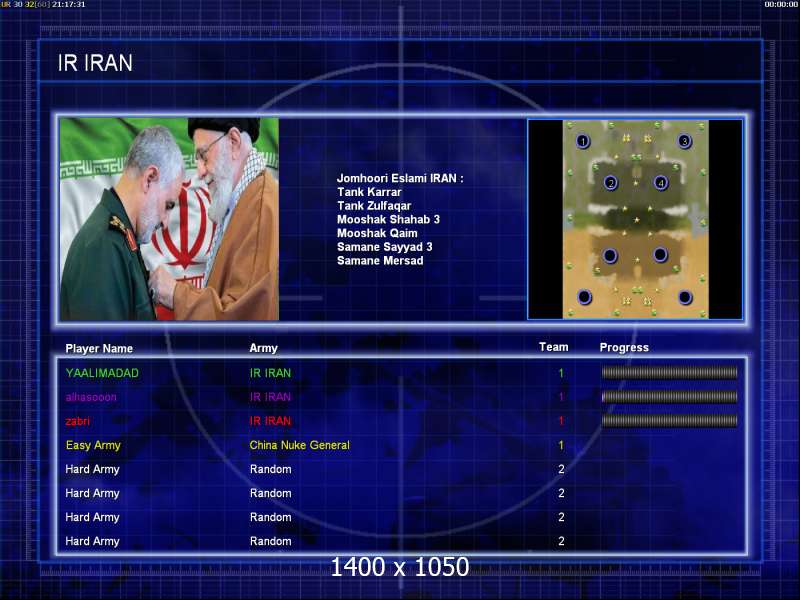Click the Progress column header
The width and height of the screenshot is (800, 600).
[624, 347]
